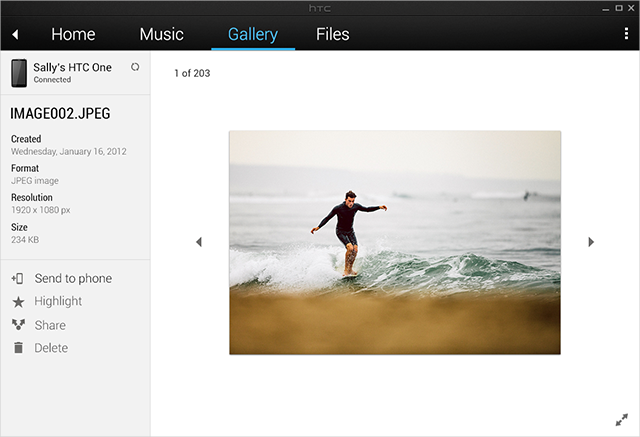Highlight the photo with the star icon
The image size is (640, 437).
click(17, 302)
